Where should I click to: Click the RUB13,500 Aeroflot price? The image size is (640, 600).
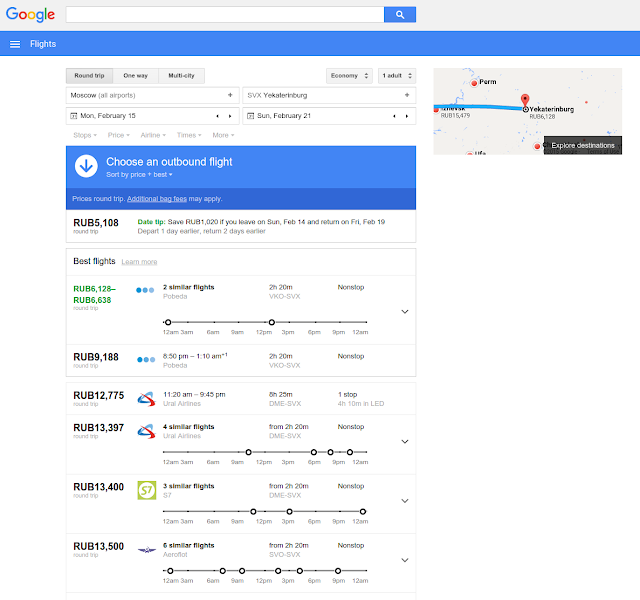[98, 547]
